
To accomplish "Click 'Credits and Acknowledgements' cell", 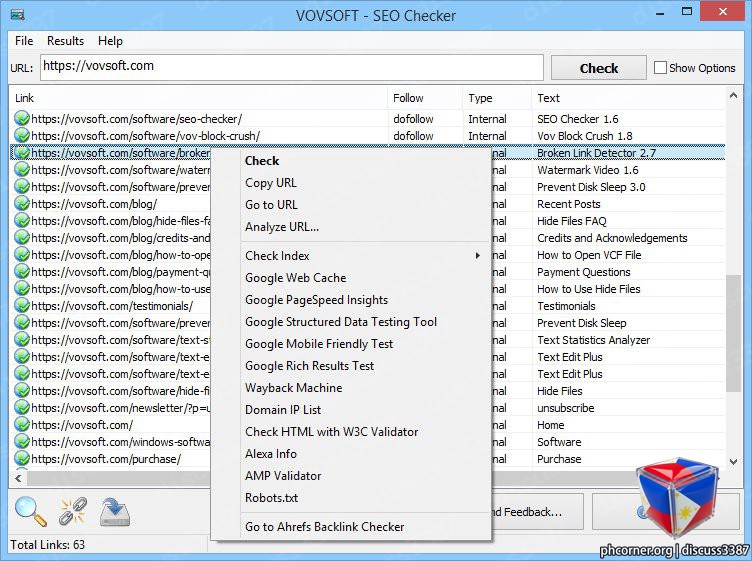I will 612,238.
